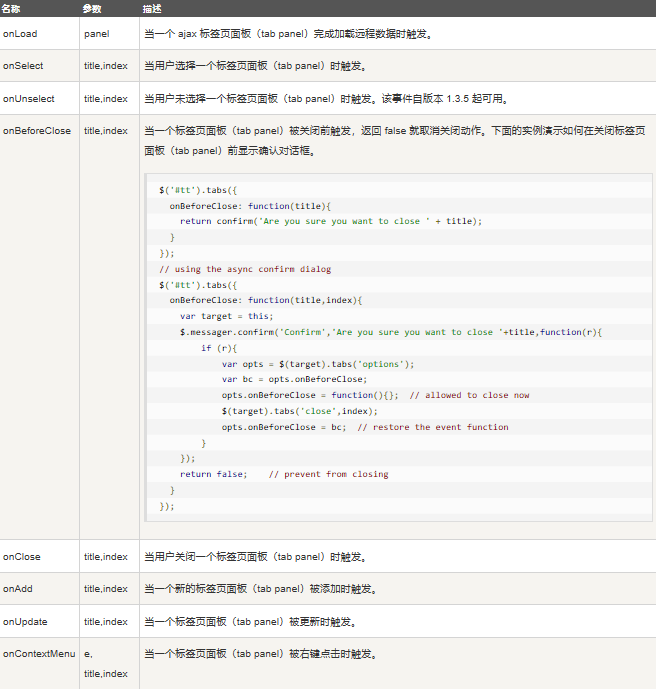656x689 pixels.
Task: Click the 'return confirm(' code line
Action: point(331,221)
